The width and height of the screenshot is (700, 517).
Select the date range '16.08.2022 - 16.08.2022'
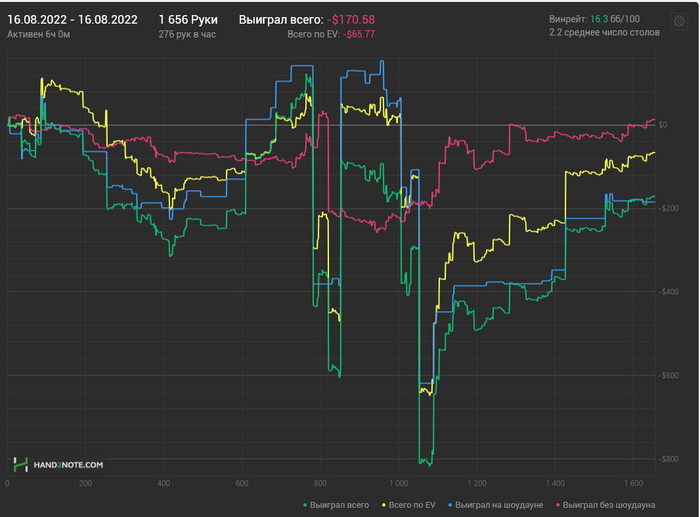(x=72, y=20)
